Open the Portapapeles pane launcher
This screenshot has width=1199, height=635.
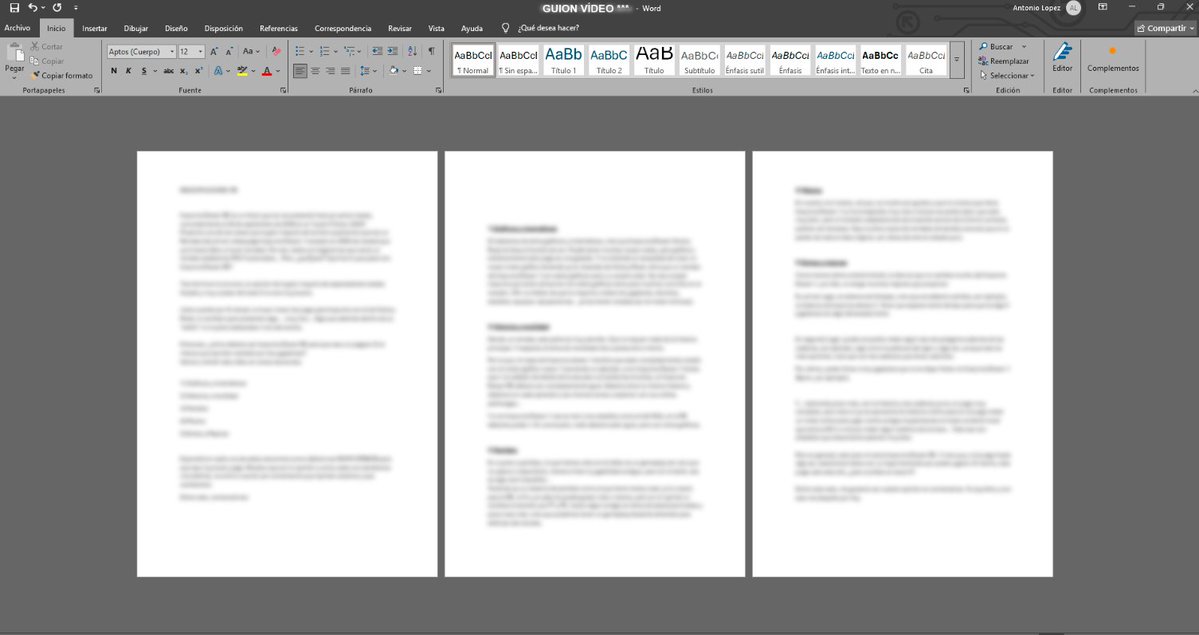click(97, 90)
